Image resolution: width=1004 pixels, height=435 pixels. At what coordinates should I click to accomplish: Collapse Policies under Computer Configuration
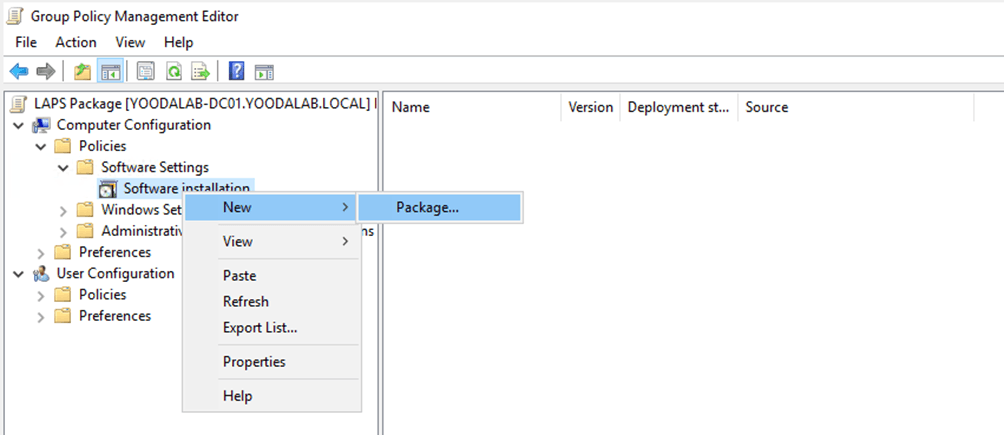click(41, 147)
